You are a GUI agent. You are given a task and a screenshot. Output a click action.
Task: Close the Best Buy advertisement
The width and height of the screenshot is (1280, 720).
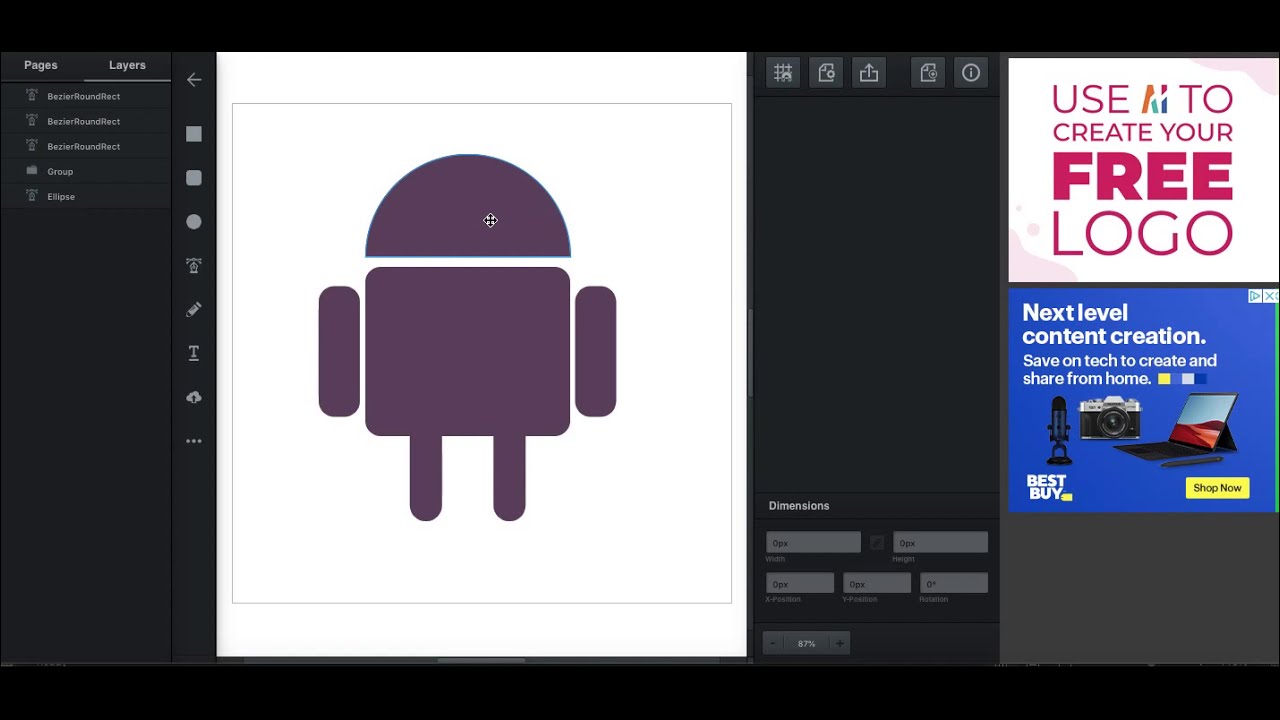coord(1271,296)
